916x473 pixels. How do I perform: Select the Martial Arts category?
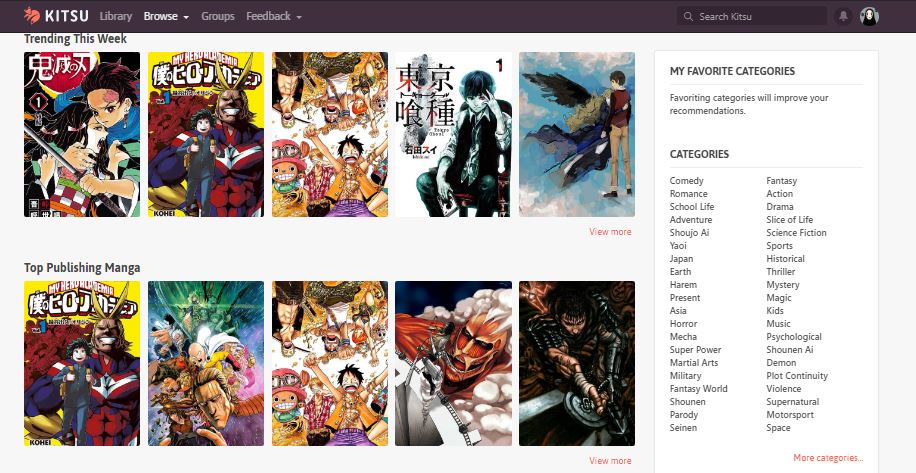tap(694, 363)
